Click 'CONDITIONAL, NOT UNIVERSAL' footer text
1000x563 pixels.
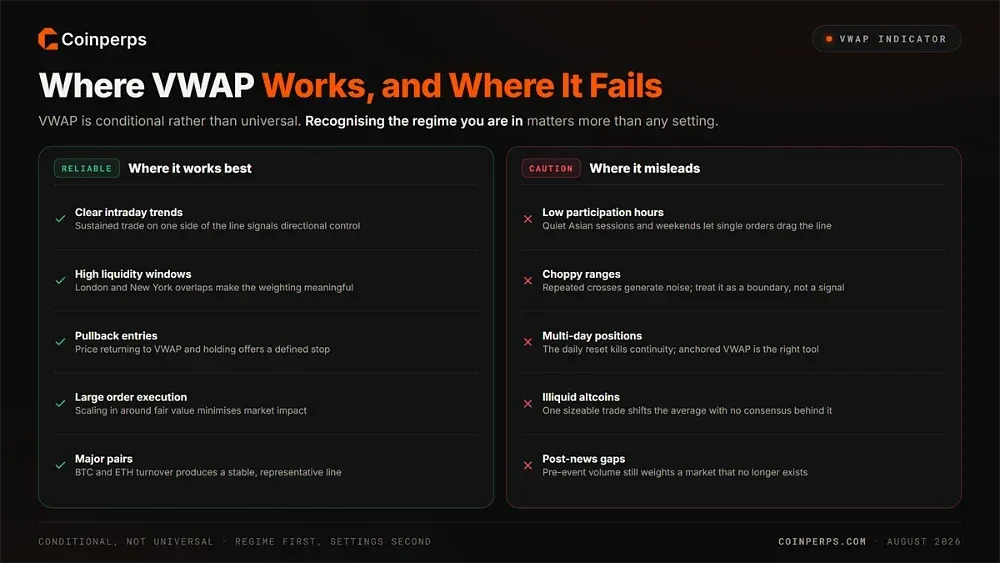pyautogui.click(x=126, y=541)
